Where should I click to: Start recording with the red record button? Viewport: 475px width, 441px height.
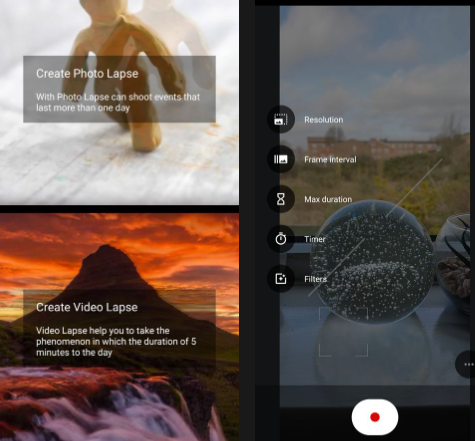click(375, 417)
